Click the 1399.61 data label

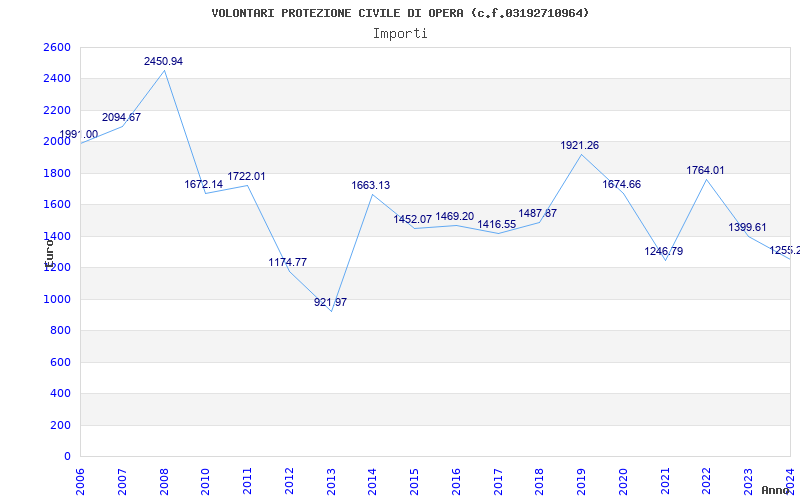(x=747, y=228)
